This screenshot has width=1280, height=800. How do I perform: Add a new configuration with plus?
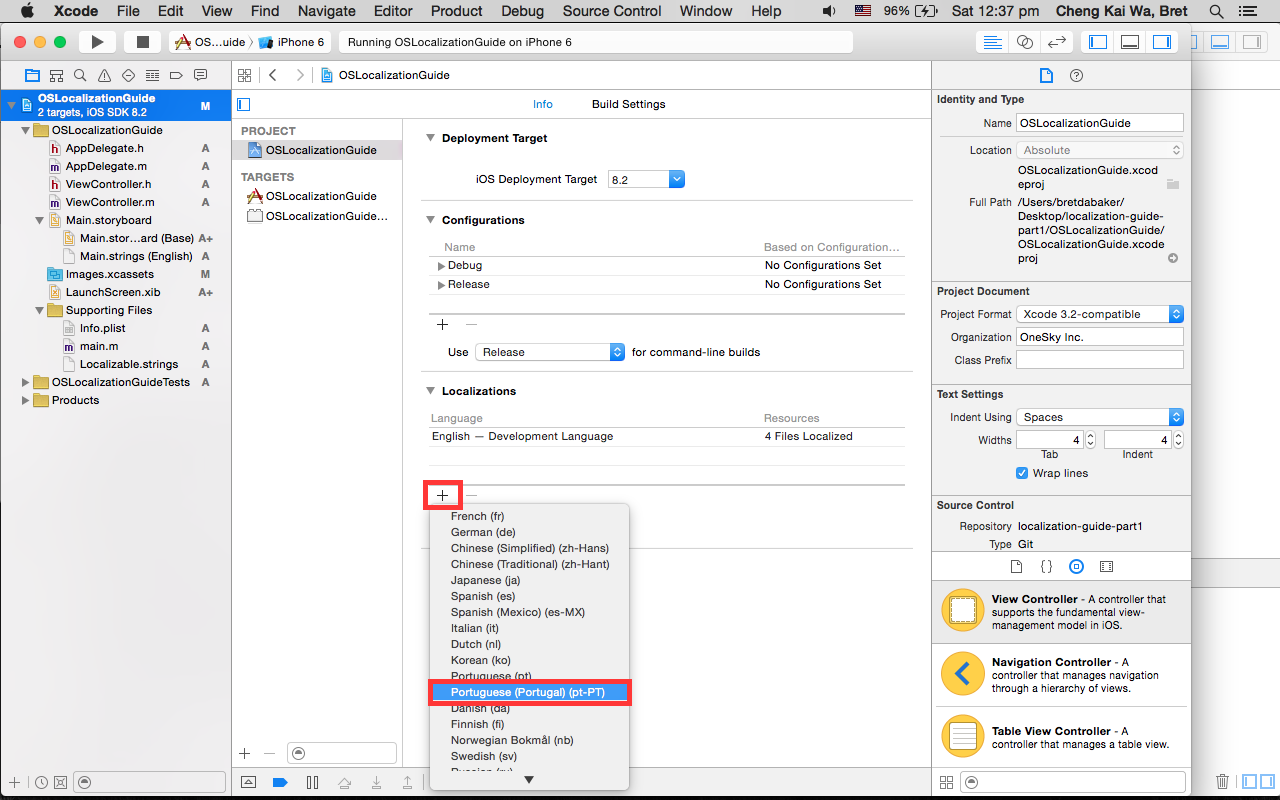(442, 324)
